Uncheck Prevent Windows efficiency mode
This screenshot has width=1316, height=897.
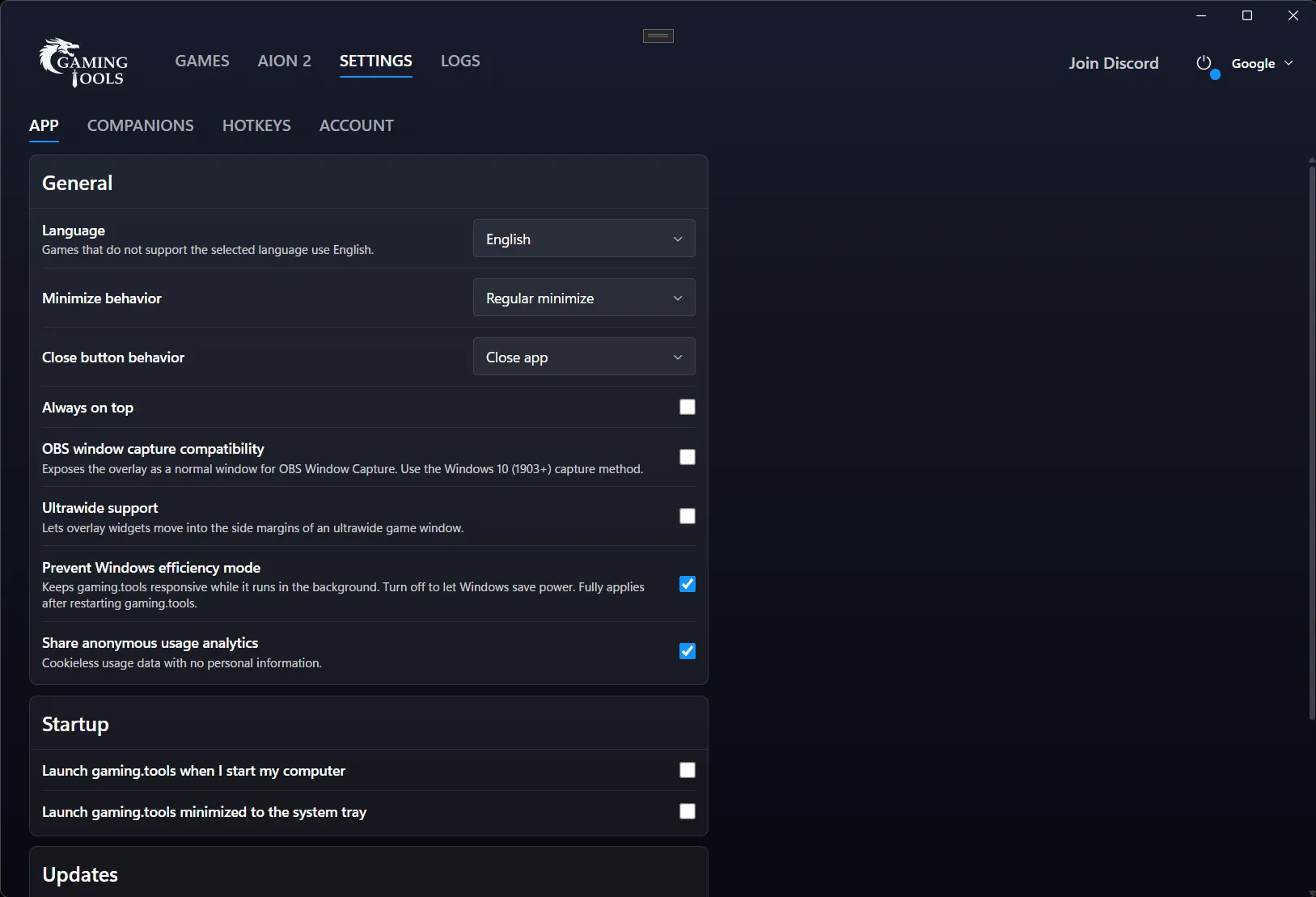click(688, 584)
